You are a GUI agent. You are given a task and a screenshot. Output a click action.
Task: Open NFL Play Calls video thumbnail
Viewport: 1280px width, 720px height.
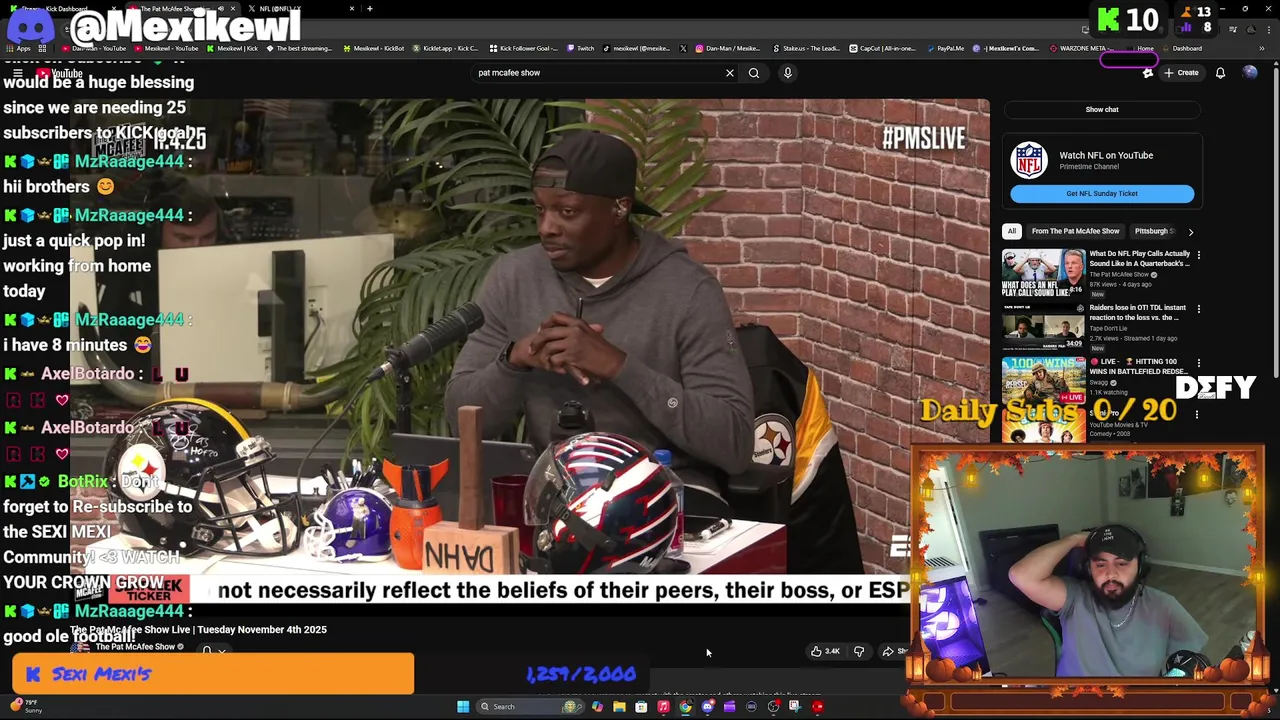pos(1043,273)
